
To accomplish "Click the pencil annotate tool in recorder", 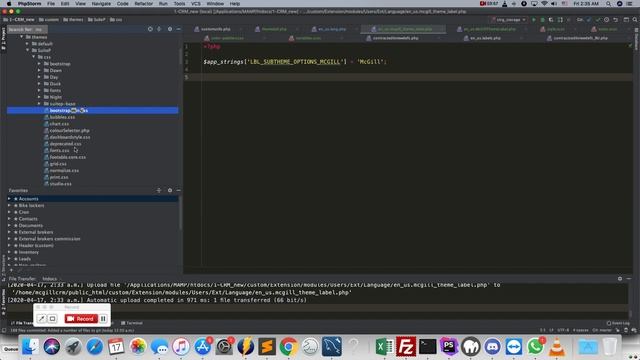I will click(x=41, y=318).
